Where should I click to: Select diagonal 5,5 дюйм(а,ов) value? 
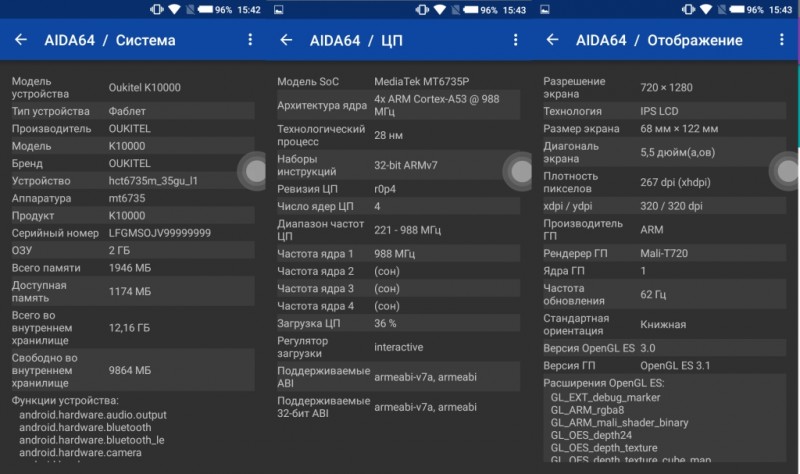(678, 152)
